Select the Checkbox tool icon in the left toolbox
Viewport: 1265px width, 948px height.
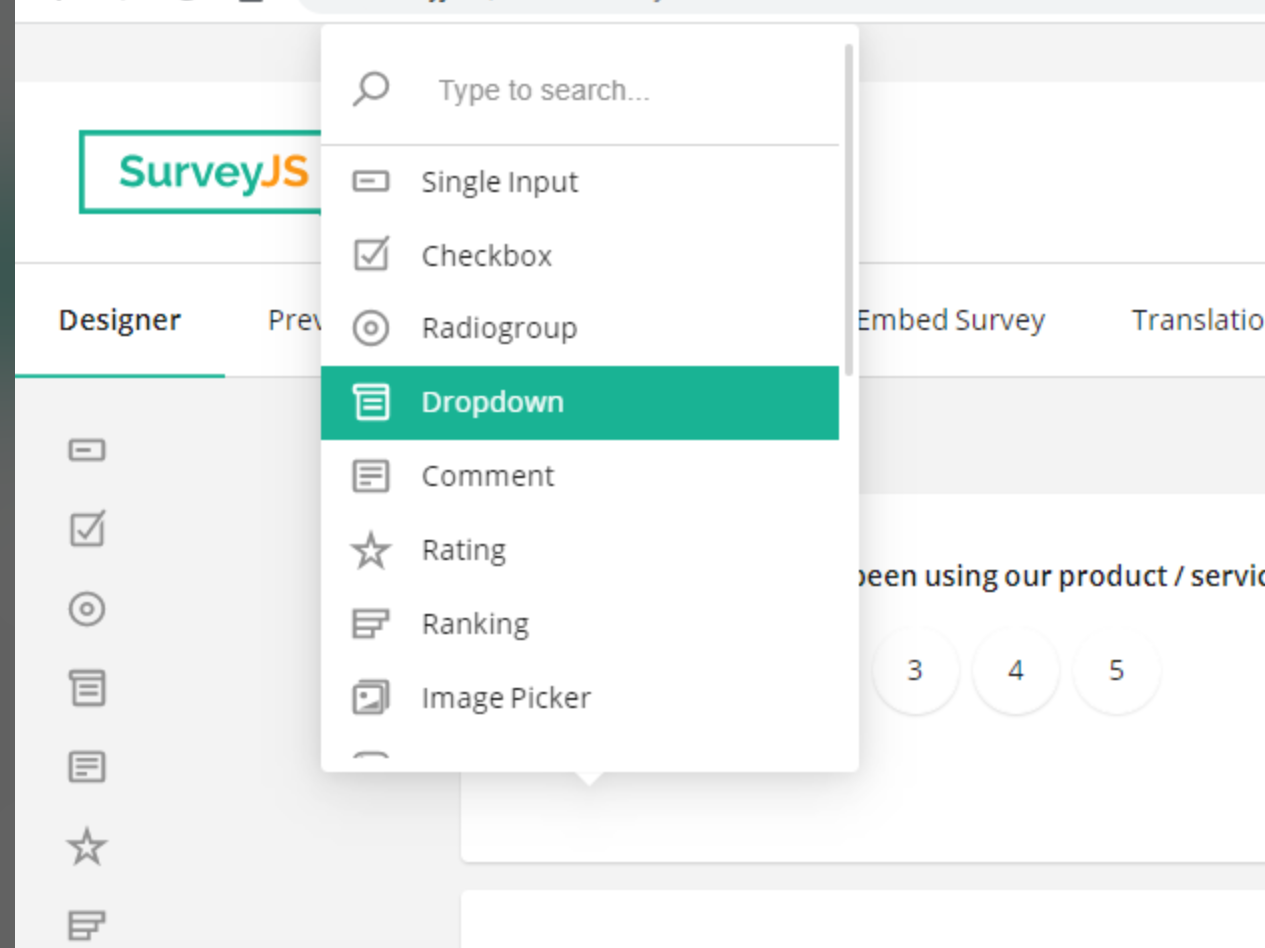click(87, 529)
